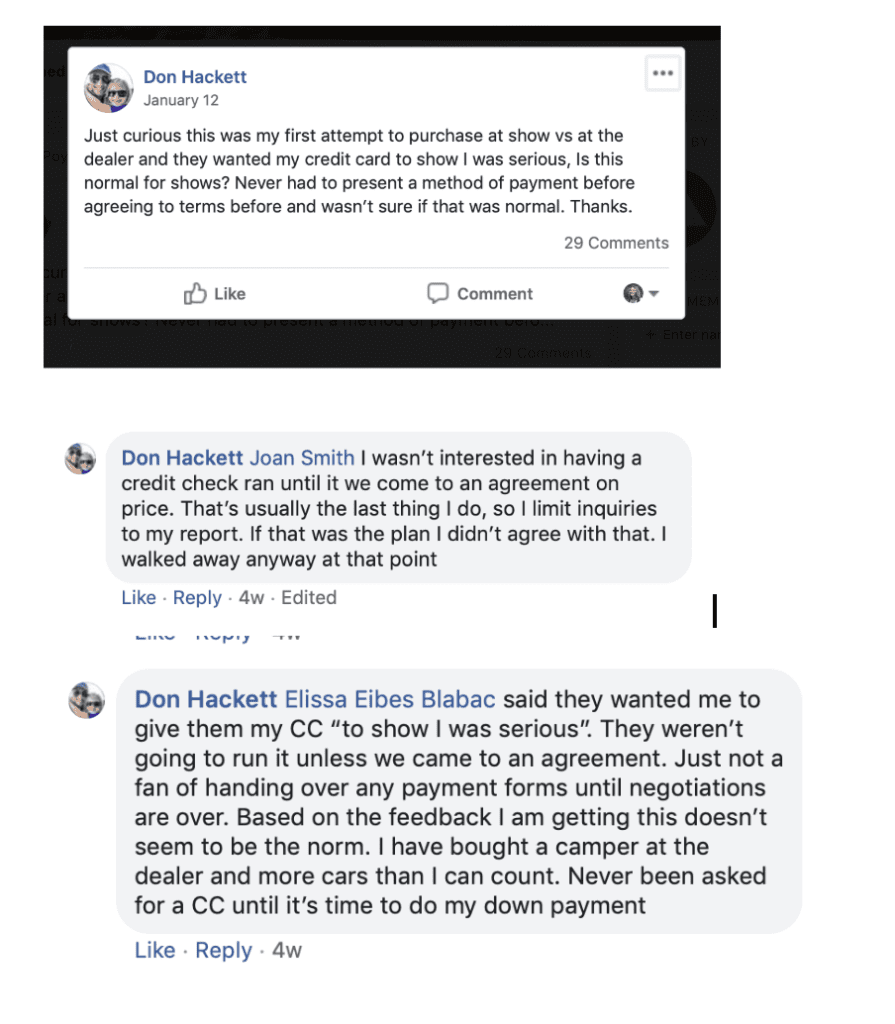This screenshot has width=895, height=1024.
Task: Click the thumbs-up Like button on the post
Action: pos(215,294)
